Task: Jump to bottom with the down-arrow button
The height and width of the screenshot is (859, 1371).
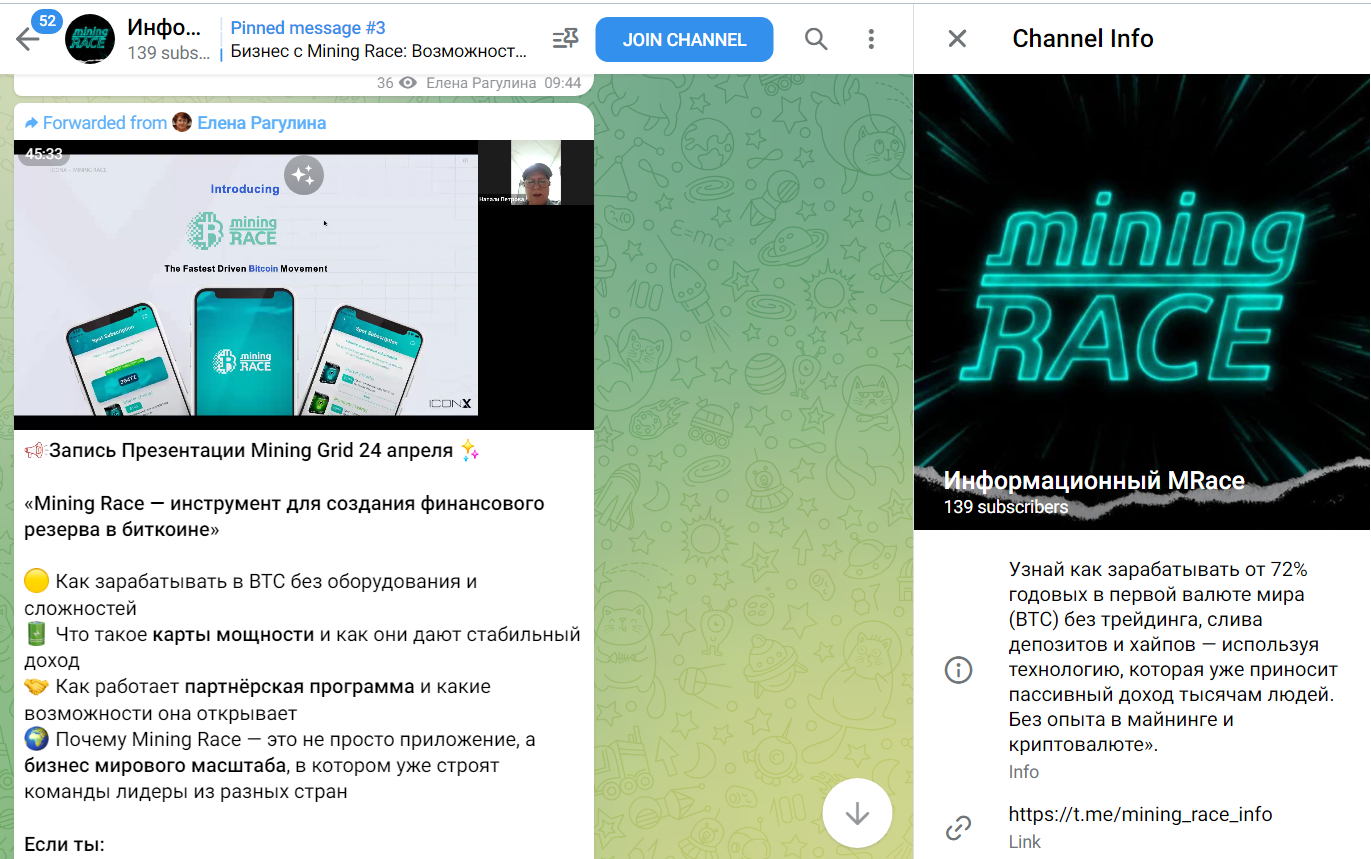Action: (x=857, y=814)
